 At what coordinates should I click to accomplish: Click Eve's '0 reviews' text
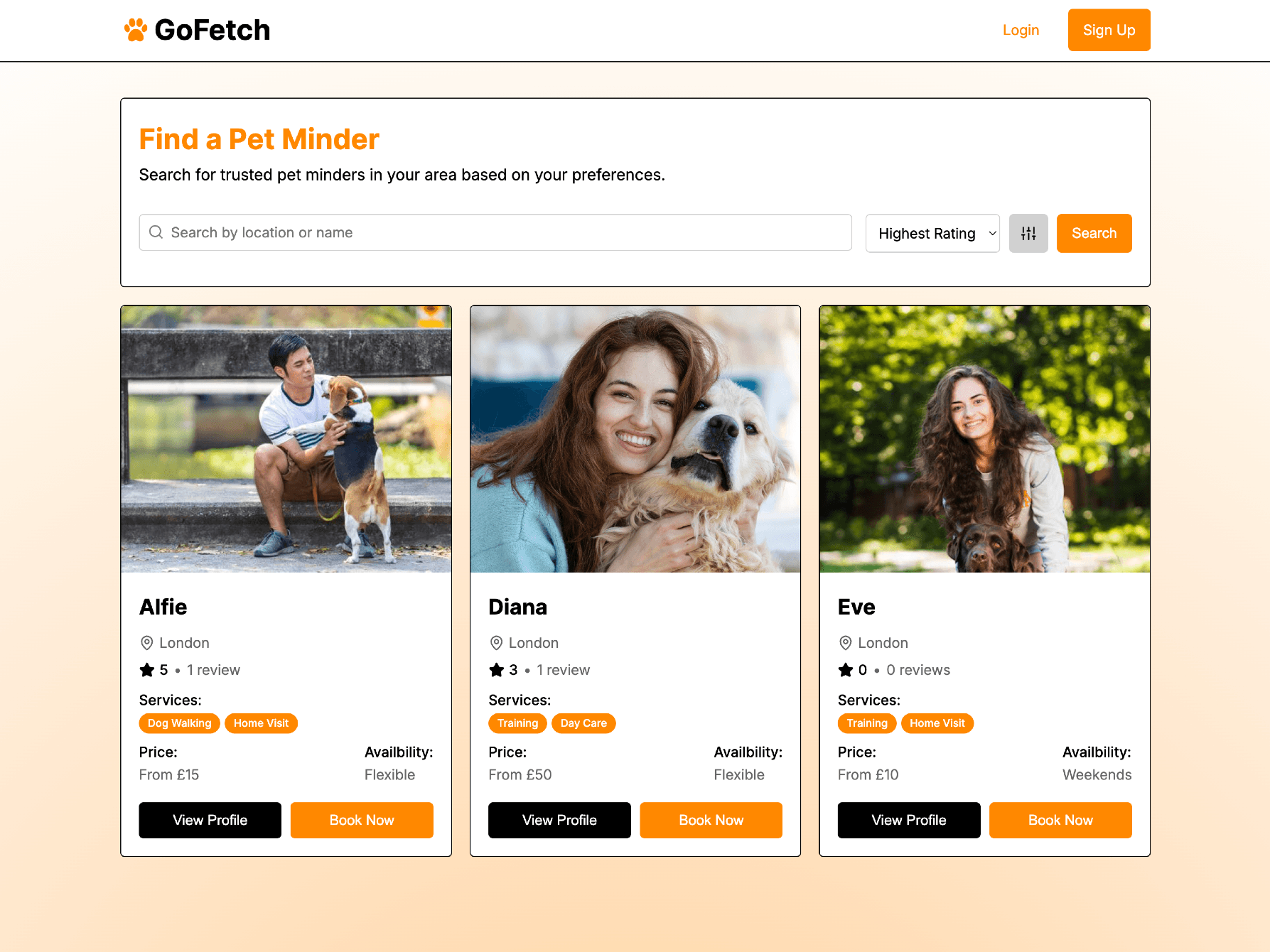(918, 670)
